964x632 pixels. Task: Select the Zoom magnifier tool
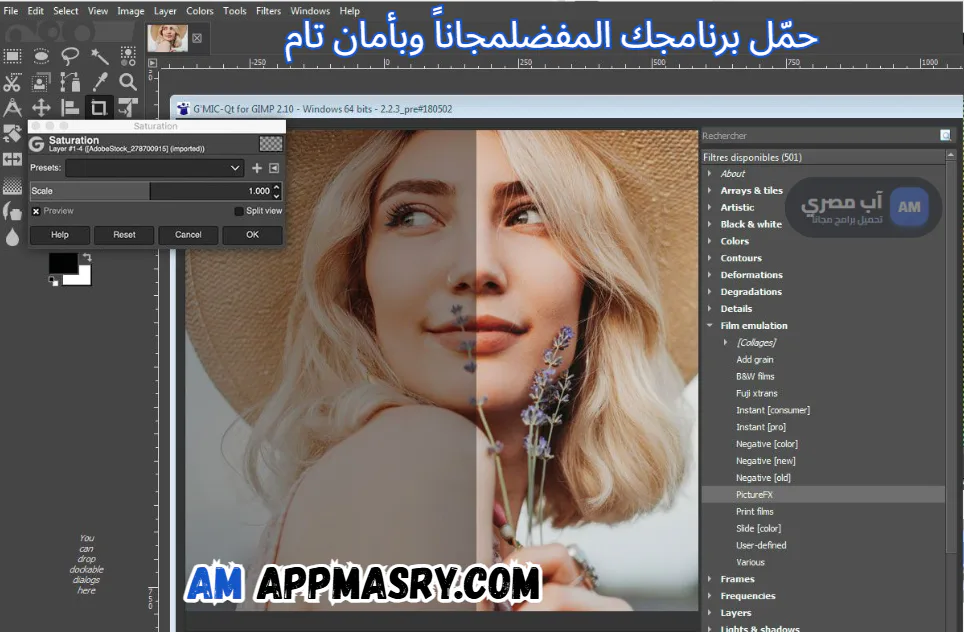128,82
